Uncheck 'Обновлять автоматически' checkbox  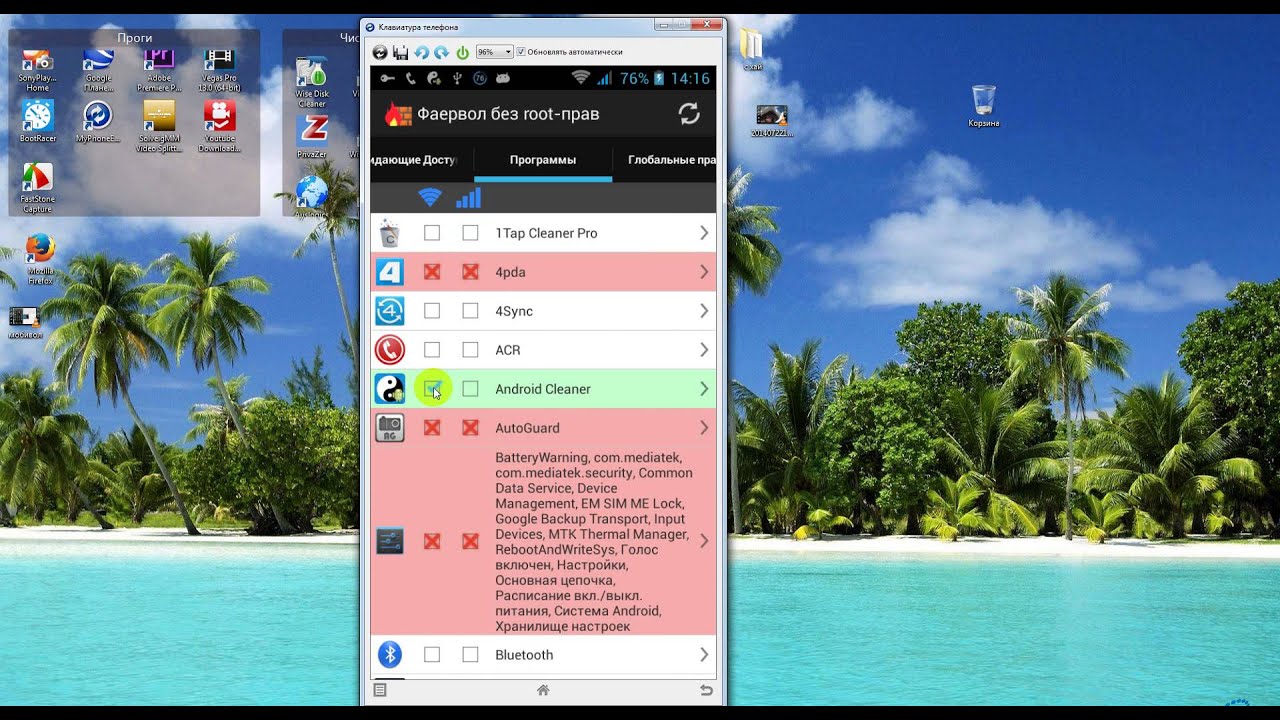pyautogui.click(x=521, y=51)
